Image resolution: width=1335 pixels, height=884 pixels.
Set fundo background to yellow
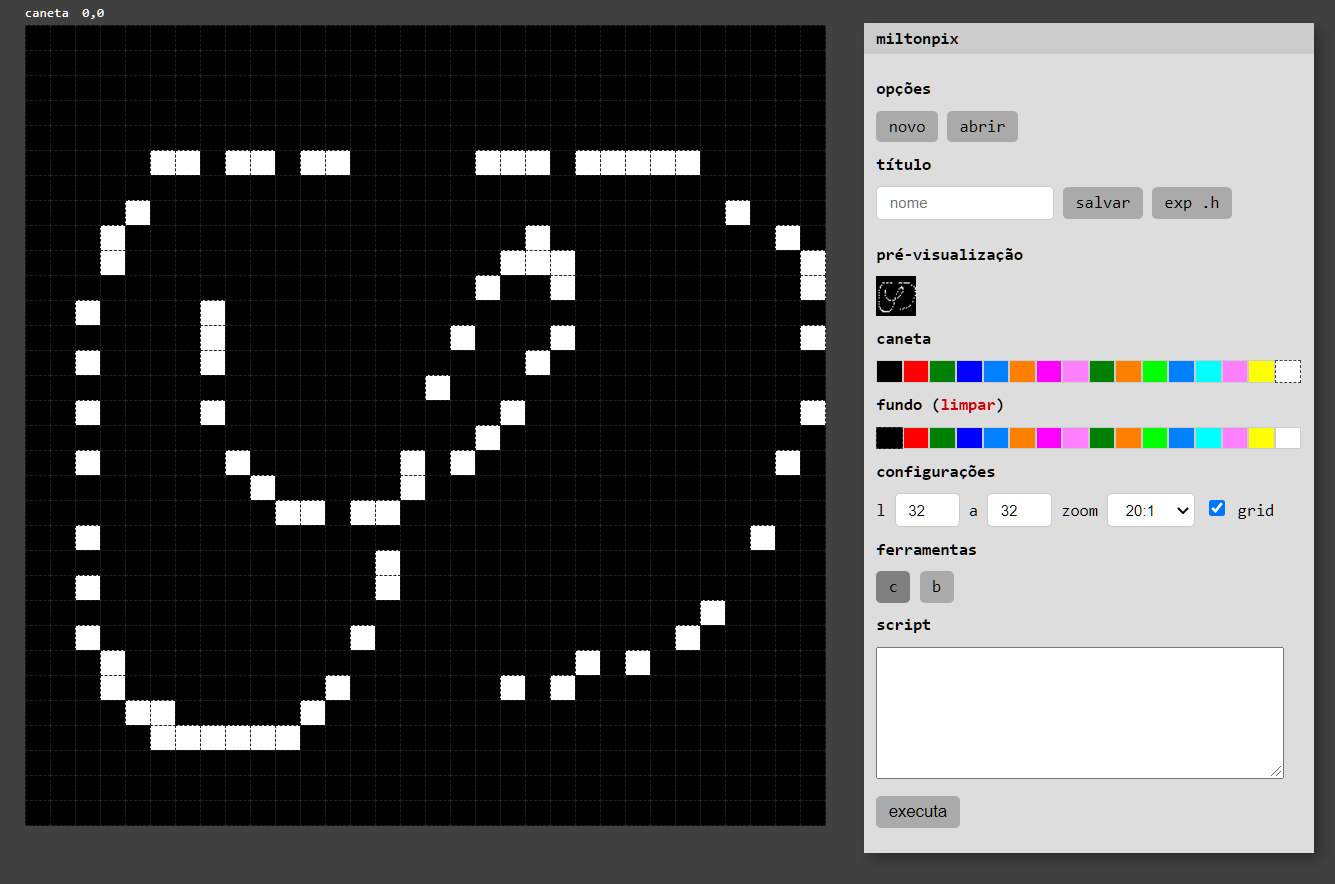point(1261,438)
